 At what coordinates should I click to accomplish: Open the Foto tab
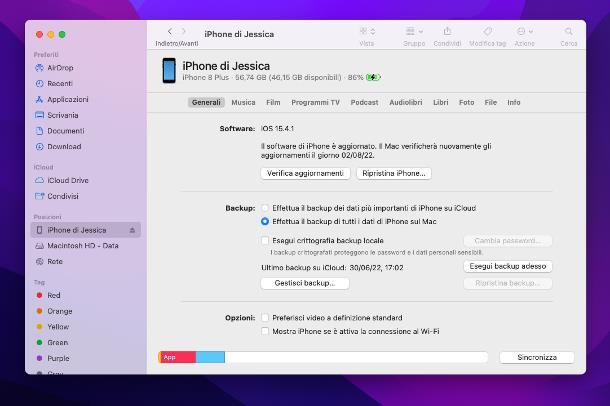pos(466,102)
